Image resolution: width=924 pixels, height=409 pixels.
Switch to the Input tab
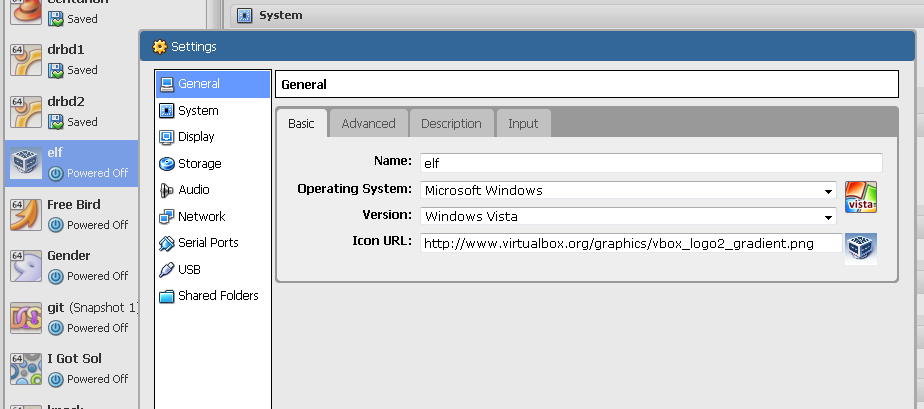tap(523, 124)
